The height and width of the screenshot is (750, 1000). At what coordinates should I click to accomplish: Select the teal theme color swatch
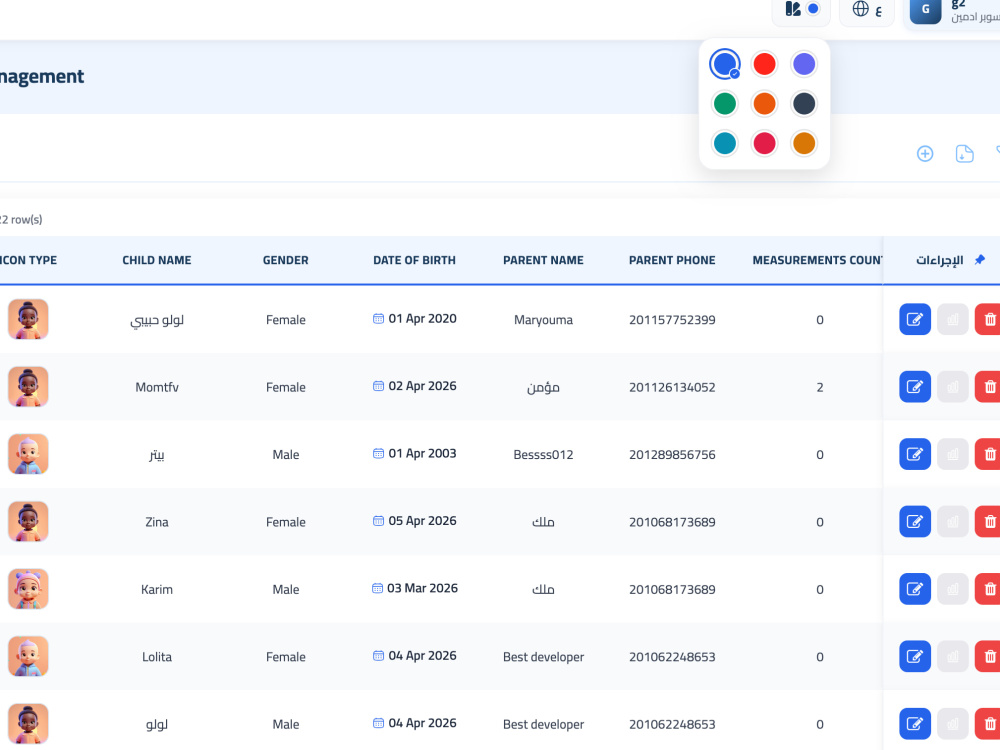point(724,143)
